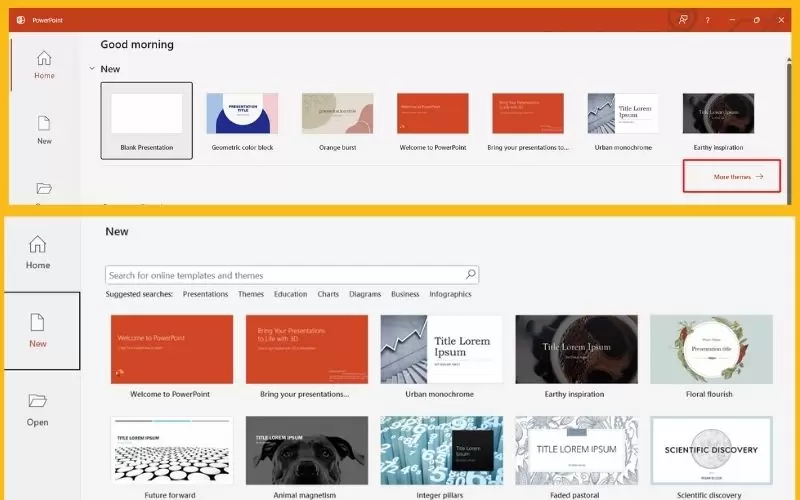This screenshot has width=800, height=500.
Task: Choose Diagrams suggested search
Action: tap(365, 294)
